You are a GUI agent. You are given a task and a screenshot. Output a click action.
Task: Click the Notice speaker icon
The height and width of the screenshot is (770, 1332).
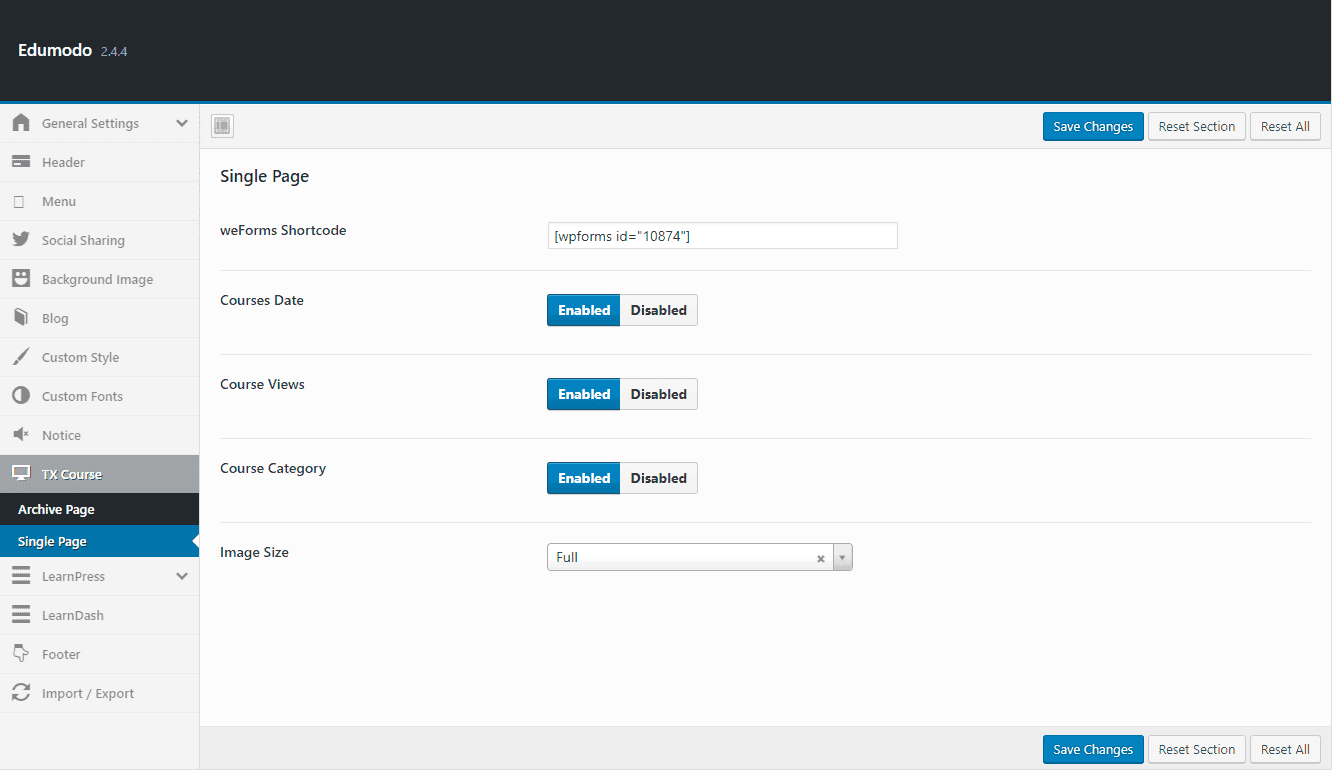tap(23, 435)
